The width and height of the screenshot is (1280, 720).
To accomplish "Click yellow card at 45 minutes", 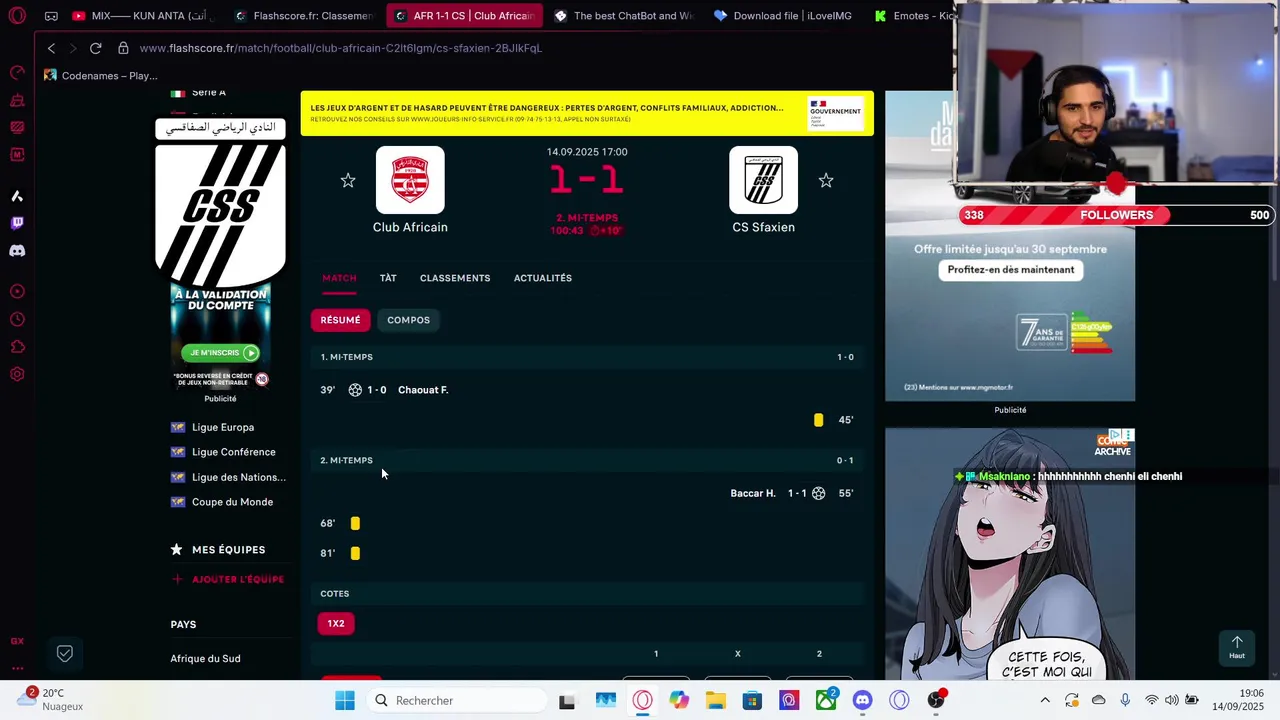I will [818, 420].
